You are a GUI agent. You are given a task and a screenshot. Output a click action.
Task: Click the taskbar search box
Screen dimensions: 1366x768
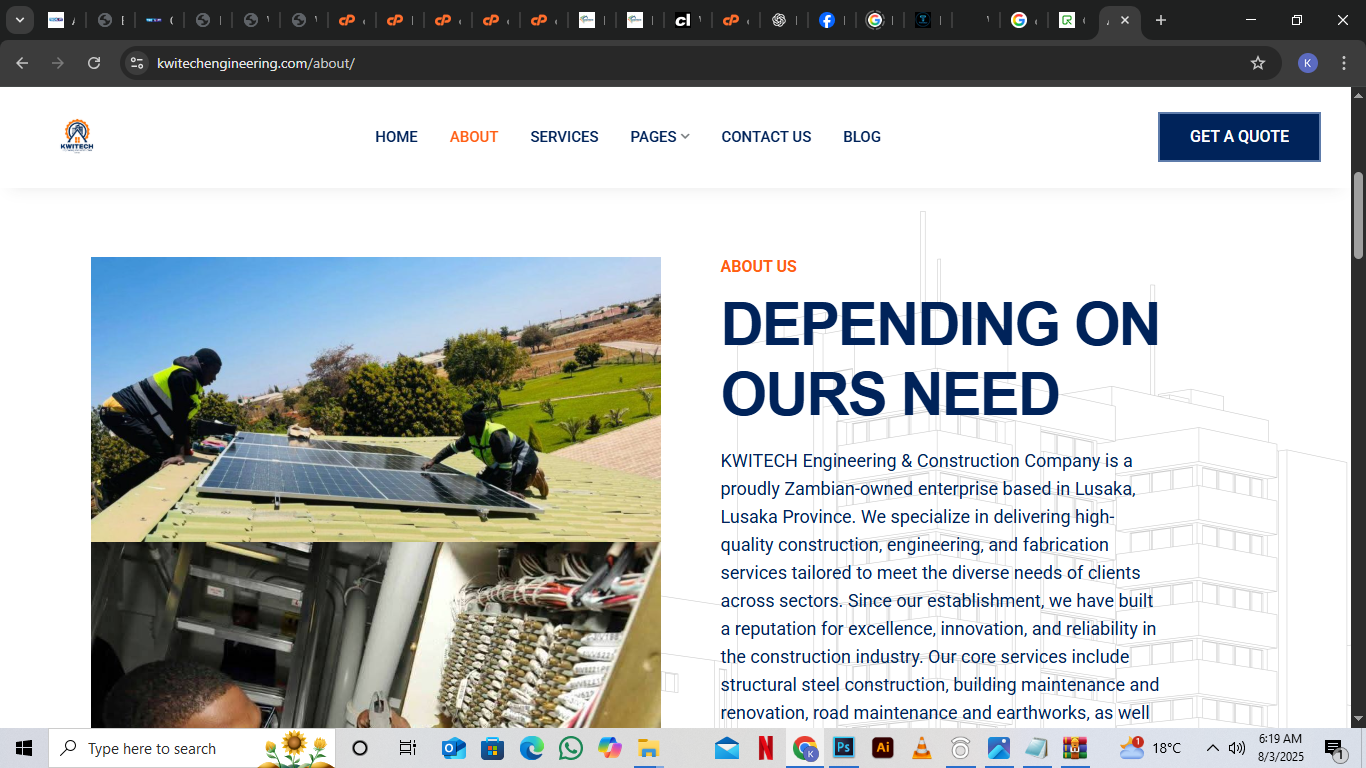point(192,748)
